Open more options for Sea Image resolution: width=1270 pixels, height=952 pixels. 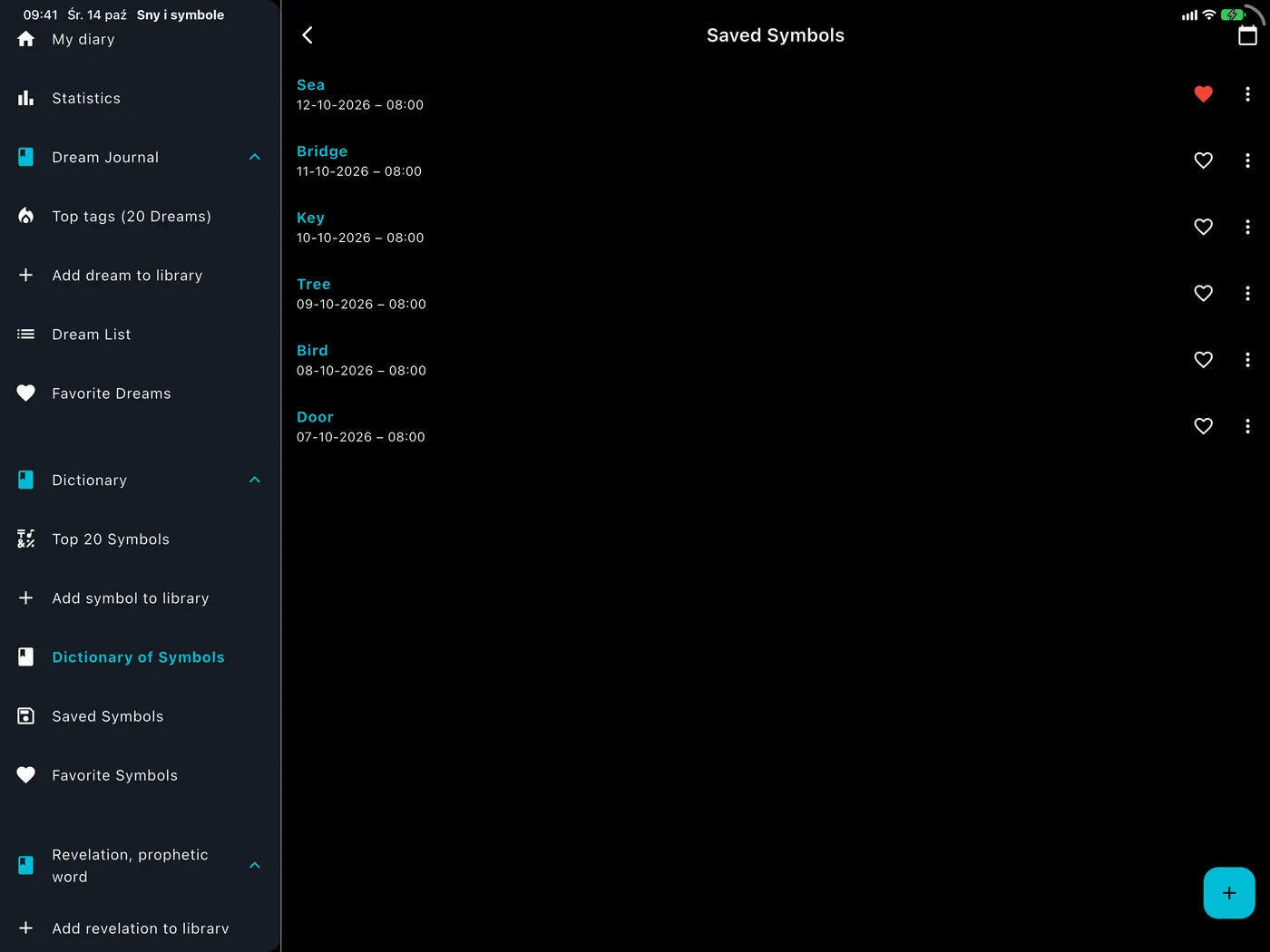pyautogui.click(x=1247, y=94)
